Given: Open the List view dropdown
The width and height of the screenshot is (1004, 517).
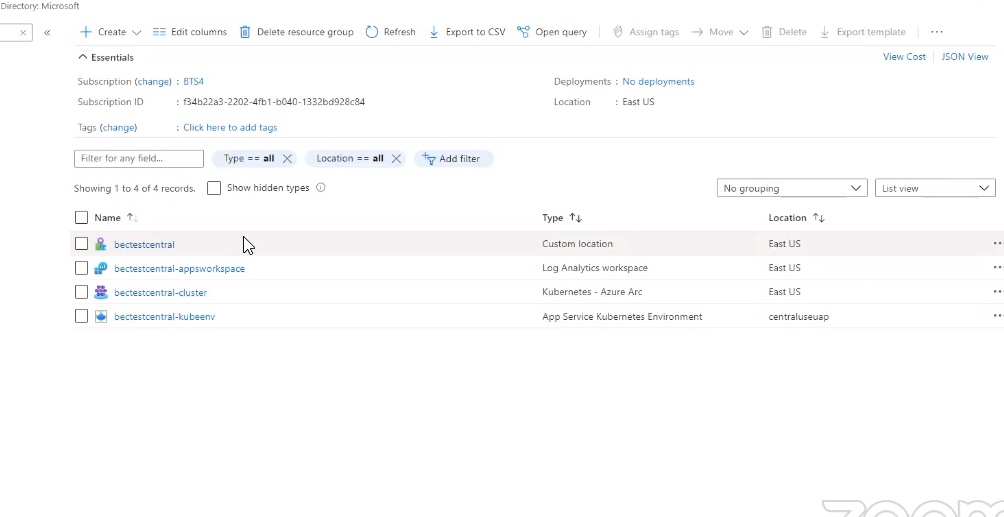Looking at the screenshot, I should pos(935,188).
